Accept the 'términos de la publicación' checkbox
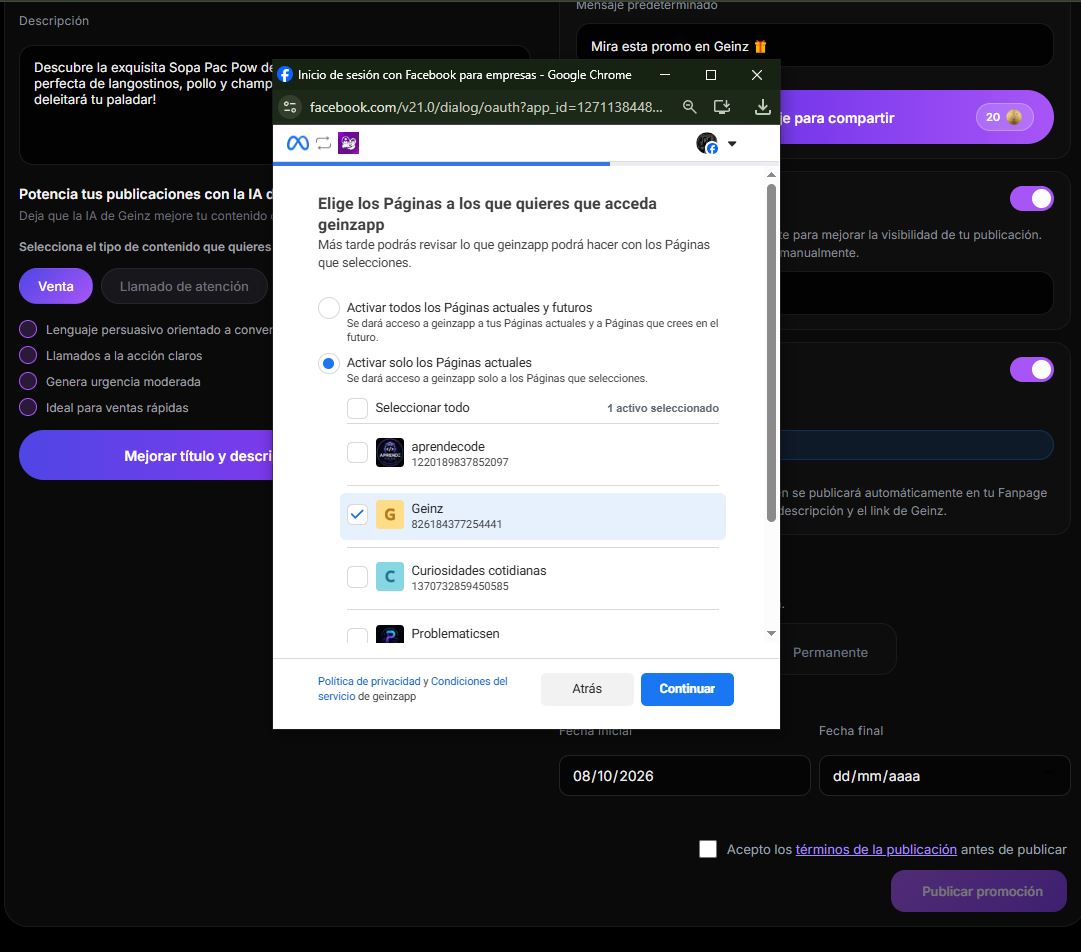This screenshot has width=1081, height=952. coord(708,849)
